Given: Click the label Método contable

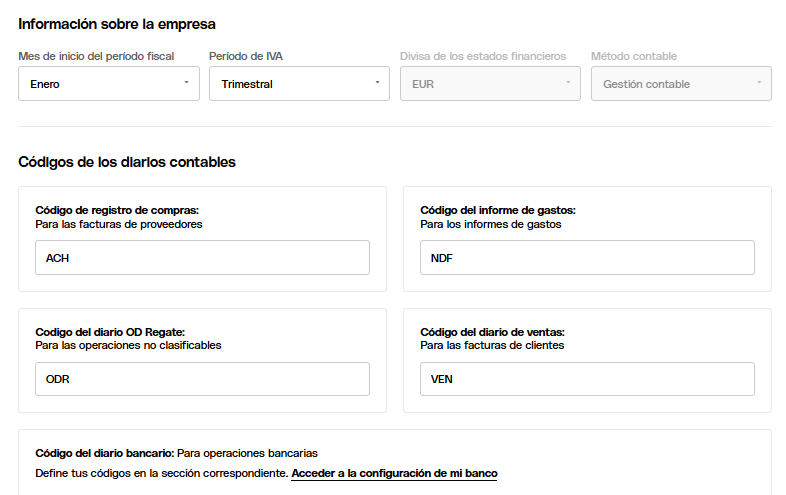Looking at the screenshot, I should click(634, 56).
